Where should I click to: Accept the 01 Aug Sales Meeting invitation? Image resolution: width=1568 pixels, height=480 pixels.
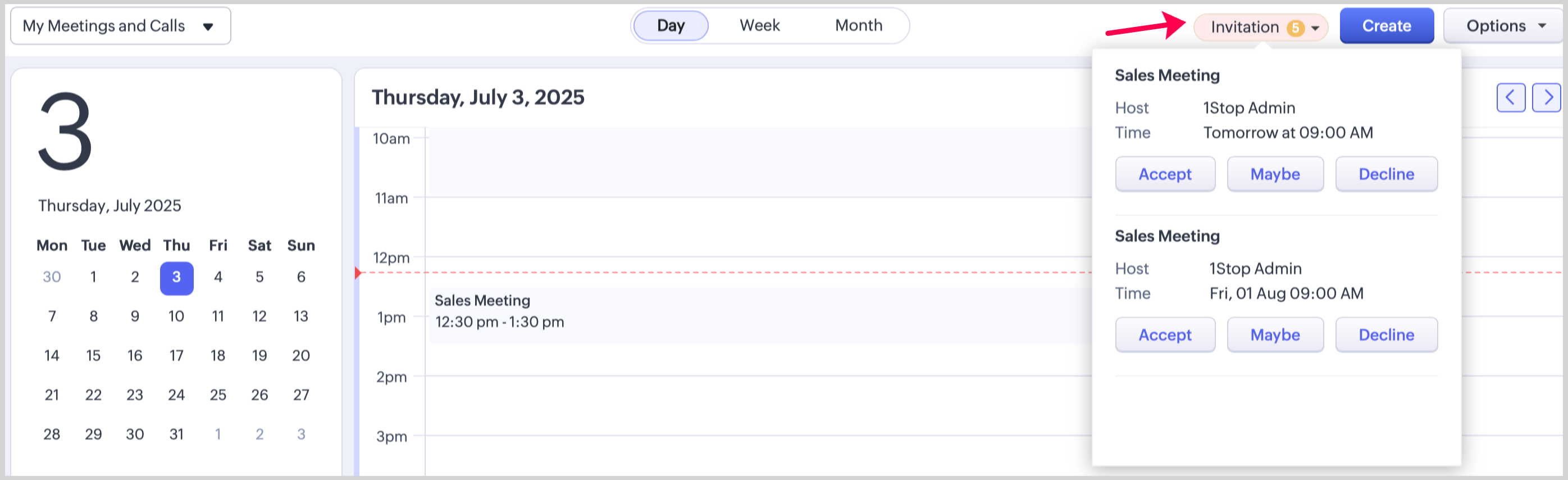click(1164, 335)
